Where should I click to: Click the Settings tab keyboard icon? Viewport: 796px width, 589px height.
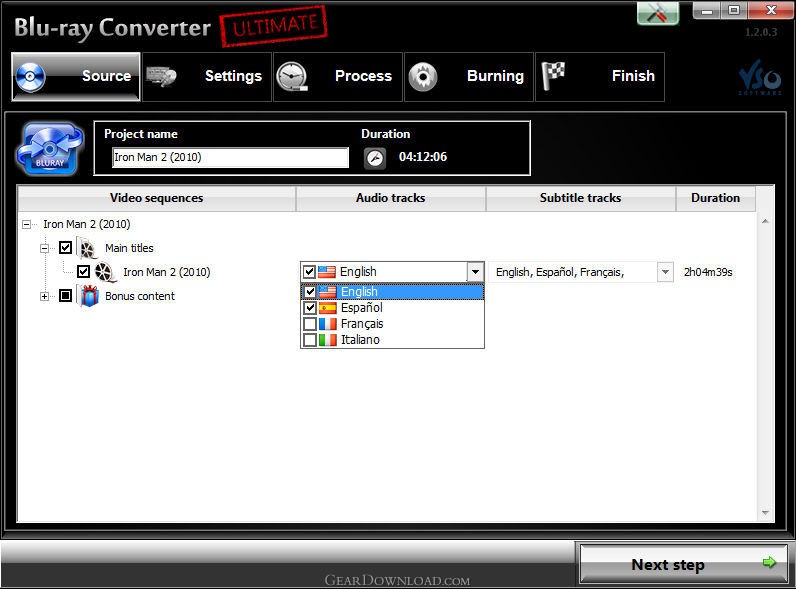[x=161, y=76]
